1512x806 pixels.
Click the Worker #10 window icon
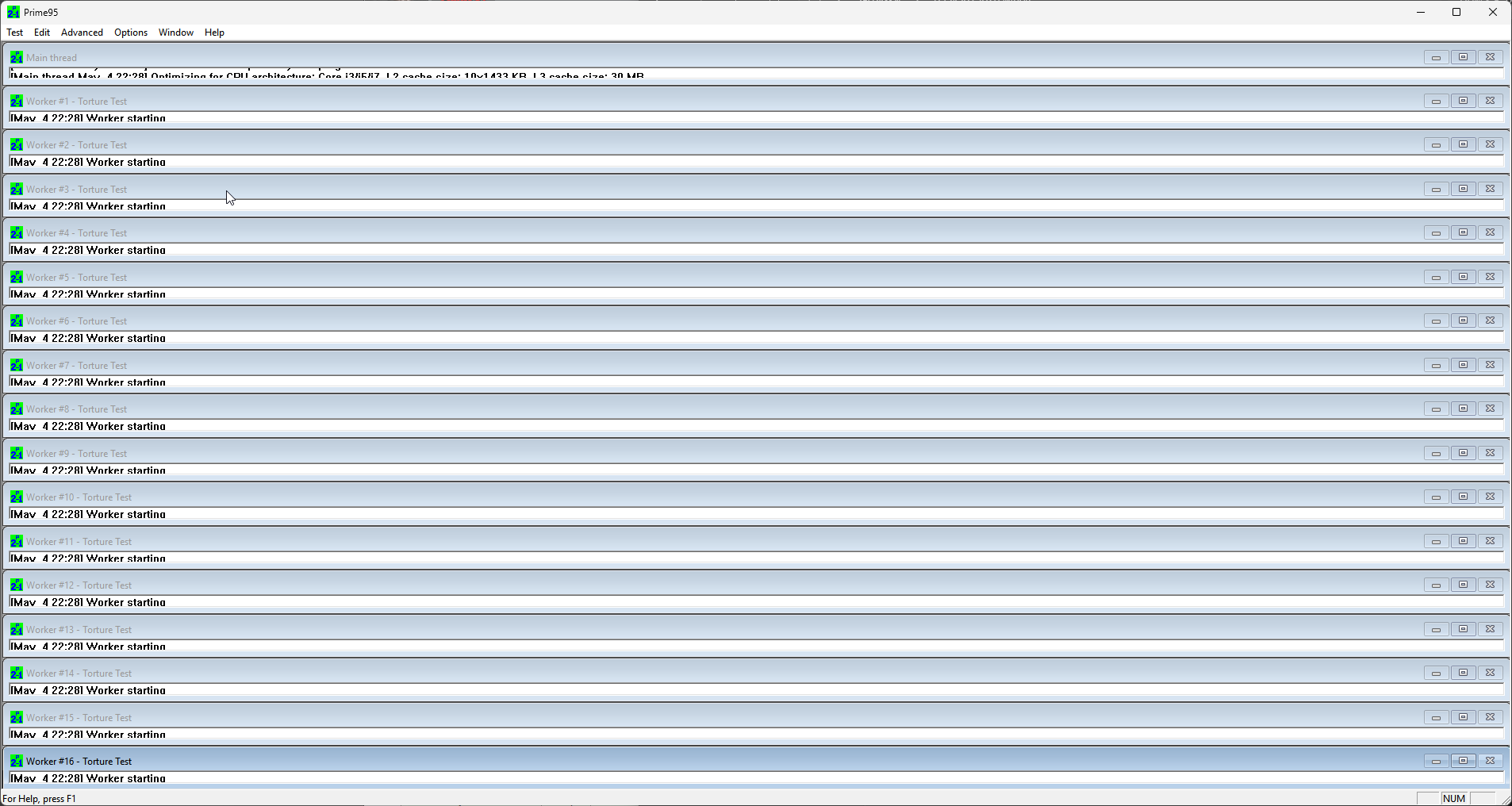tap(17, 497)
